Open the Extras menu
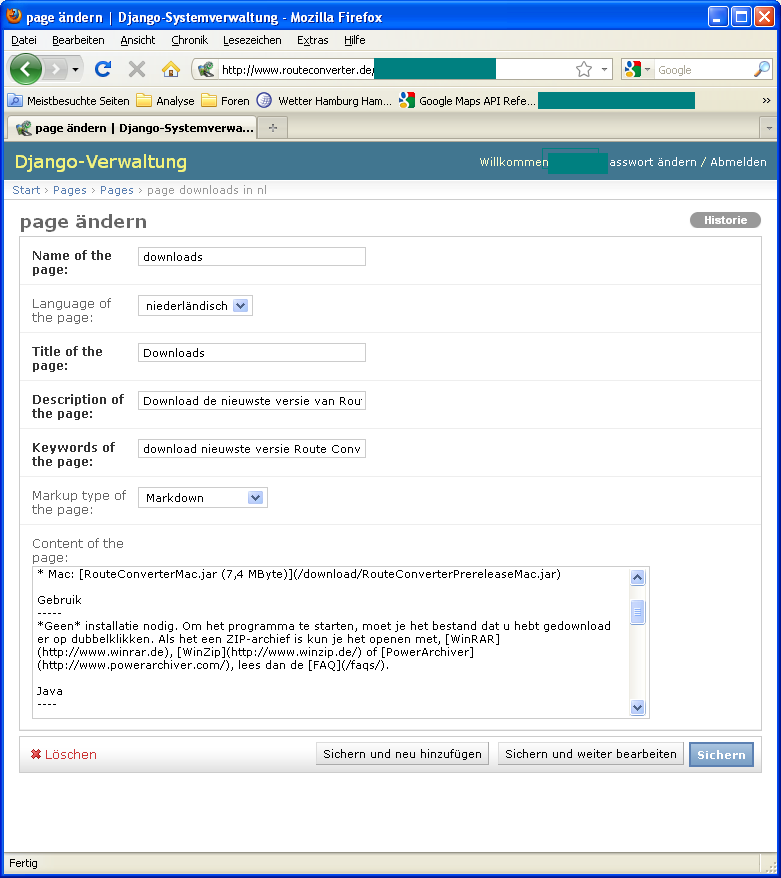Image resolution: width=781 pixels, height=878 pixels. (x=312, y=40)
